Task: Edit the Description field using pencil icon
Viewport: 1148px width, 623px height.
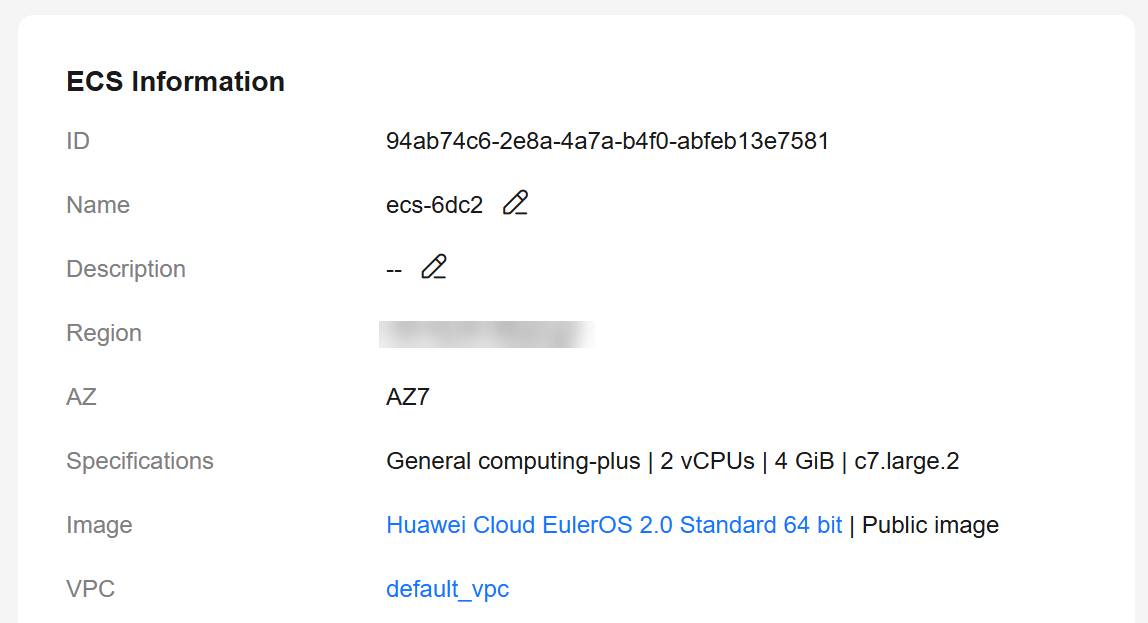Action: [434, 268]
